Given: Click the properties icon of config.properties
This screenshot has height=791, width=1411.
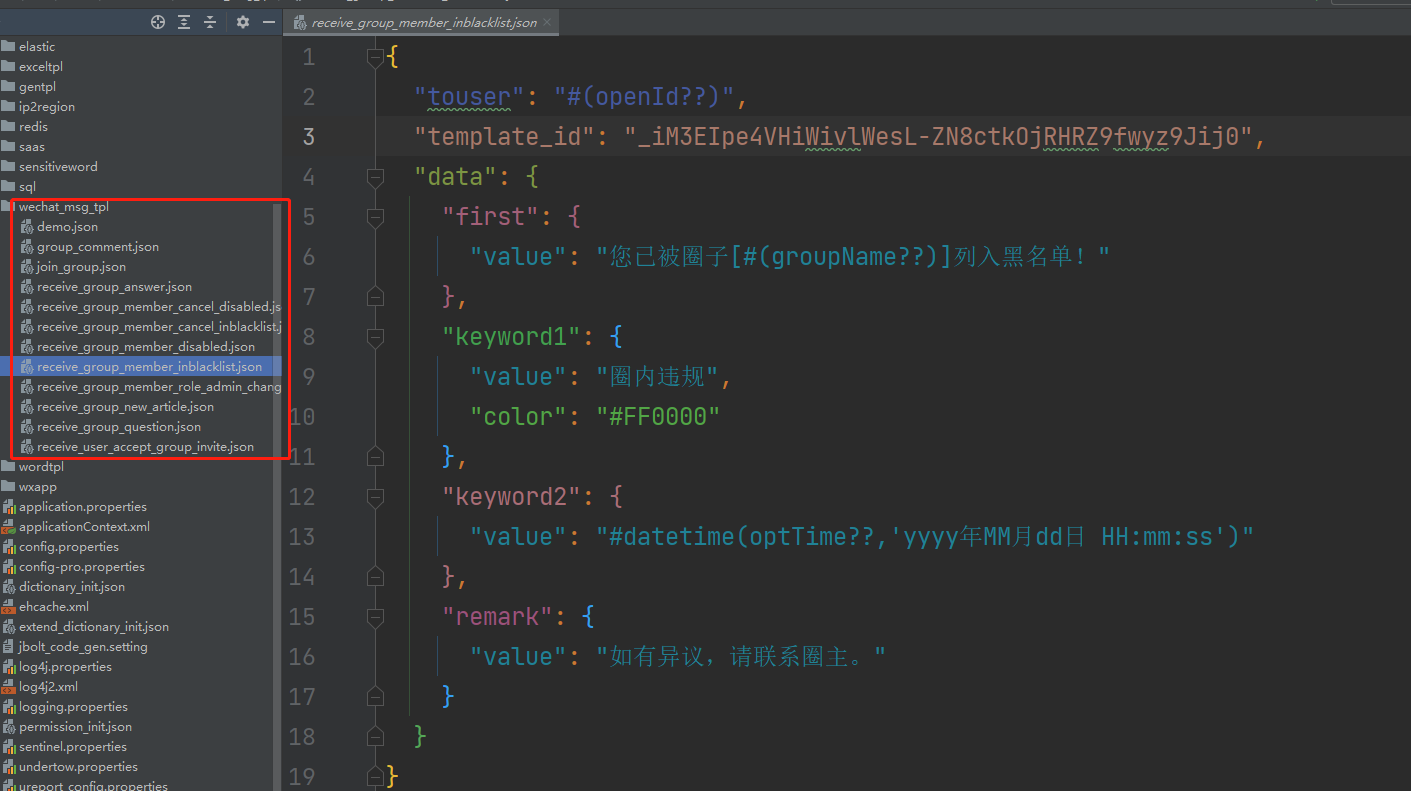Looking at the screenshot, I should 9,547.
